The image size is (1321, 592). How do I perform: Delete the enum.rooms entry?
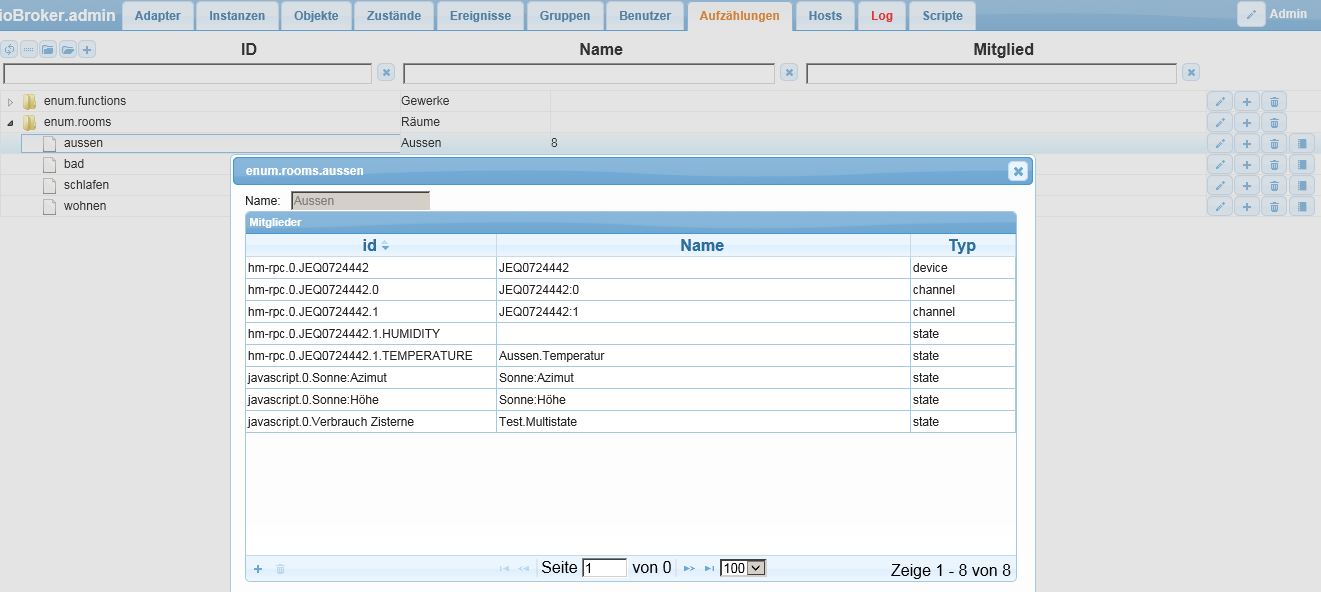[x=1274, y=122]
